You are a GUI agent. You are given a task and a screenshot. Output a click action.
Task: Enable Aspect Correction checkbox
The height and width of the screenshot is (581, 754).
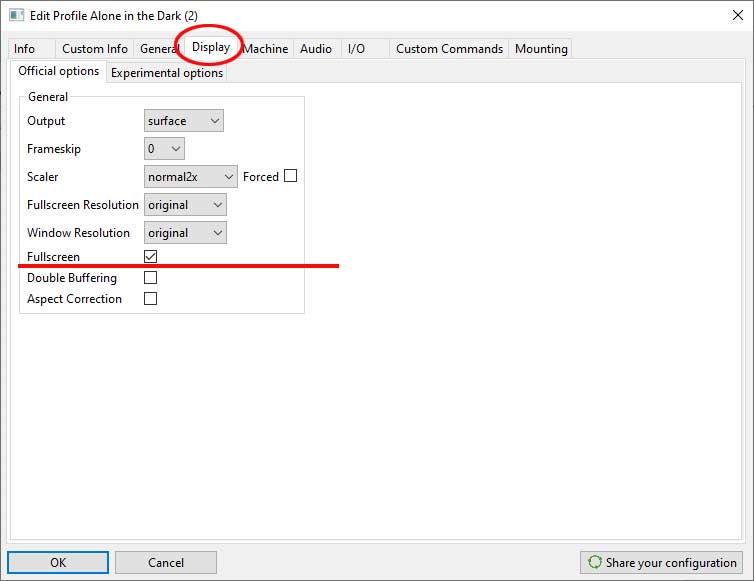point(151,299)
